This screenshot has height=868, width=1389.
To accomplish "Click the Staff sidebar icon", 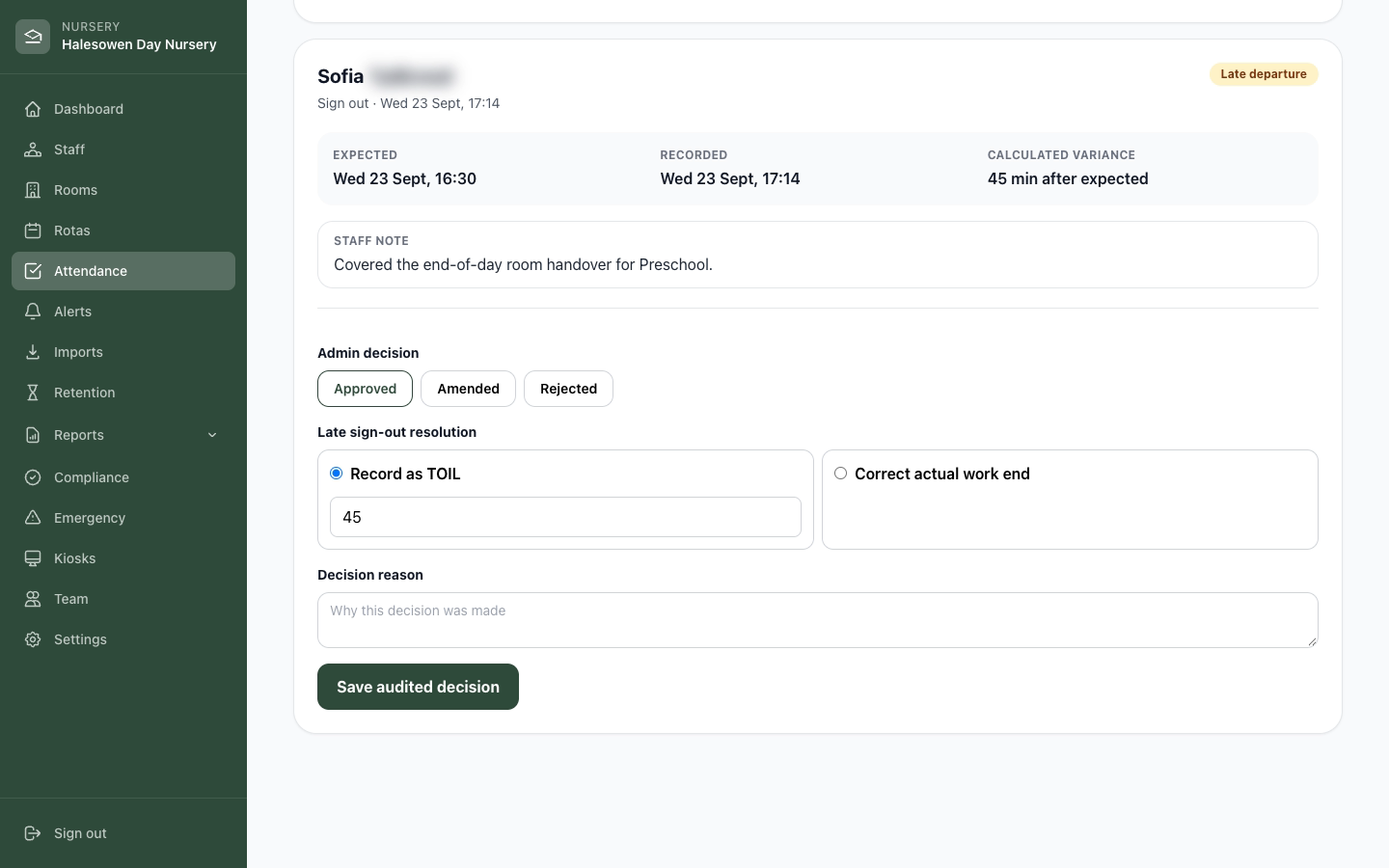I will tap(33, 149).
